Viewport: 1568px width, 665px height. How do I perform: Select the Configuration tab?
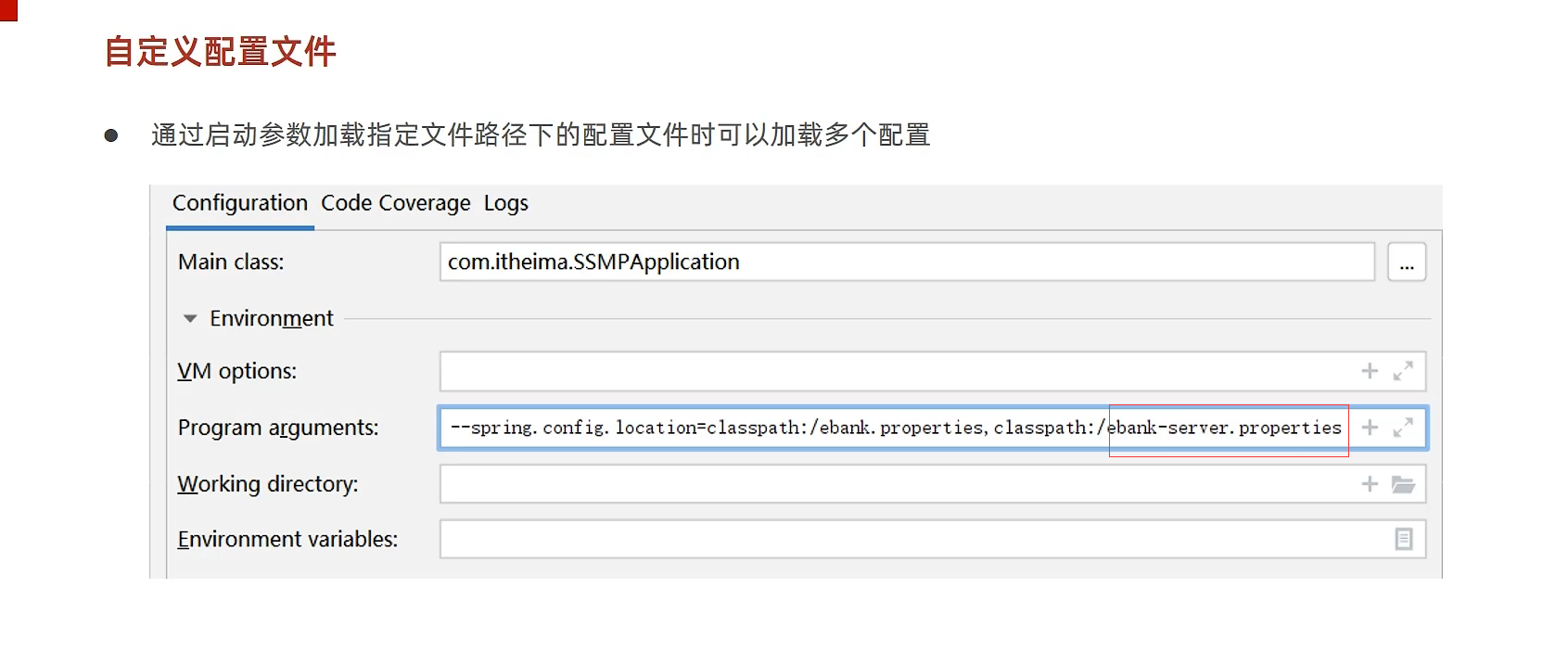pyautogui.click(x=240, y=203)
